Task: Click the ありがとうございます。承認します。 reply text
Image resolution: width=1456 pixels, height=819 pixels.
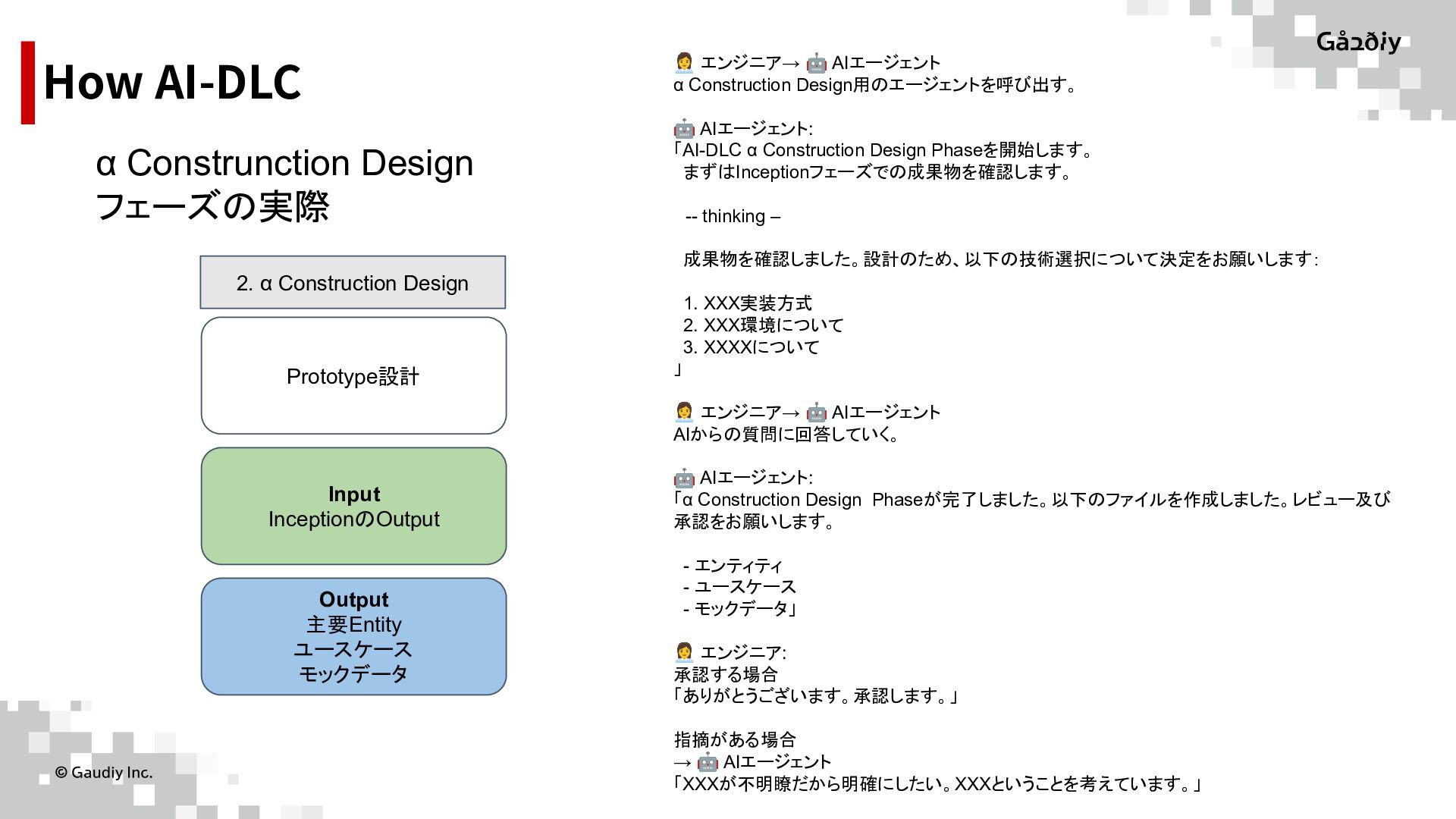Action: click(815, 696)
